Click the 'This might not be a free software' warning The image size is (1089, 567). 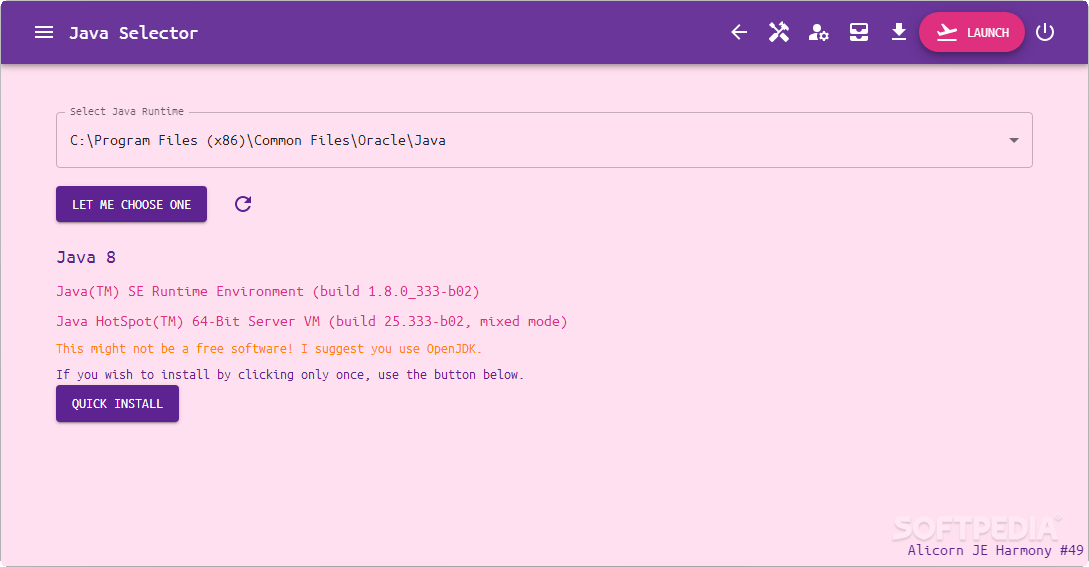click(x=269, y=348)
